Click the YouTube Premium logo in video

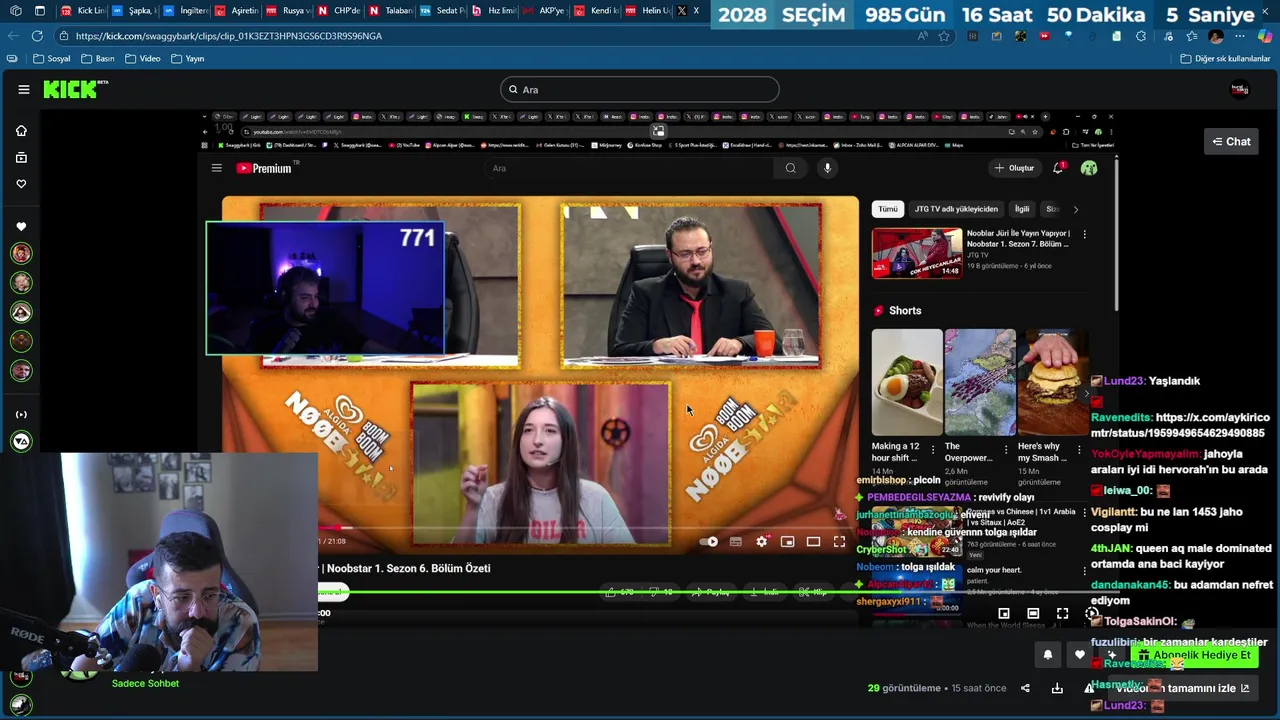(265, 168)
